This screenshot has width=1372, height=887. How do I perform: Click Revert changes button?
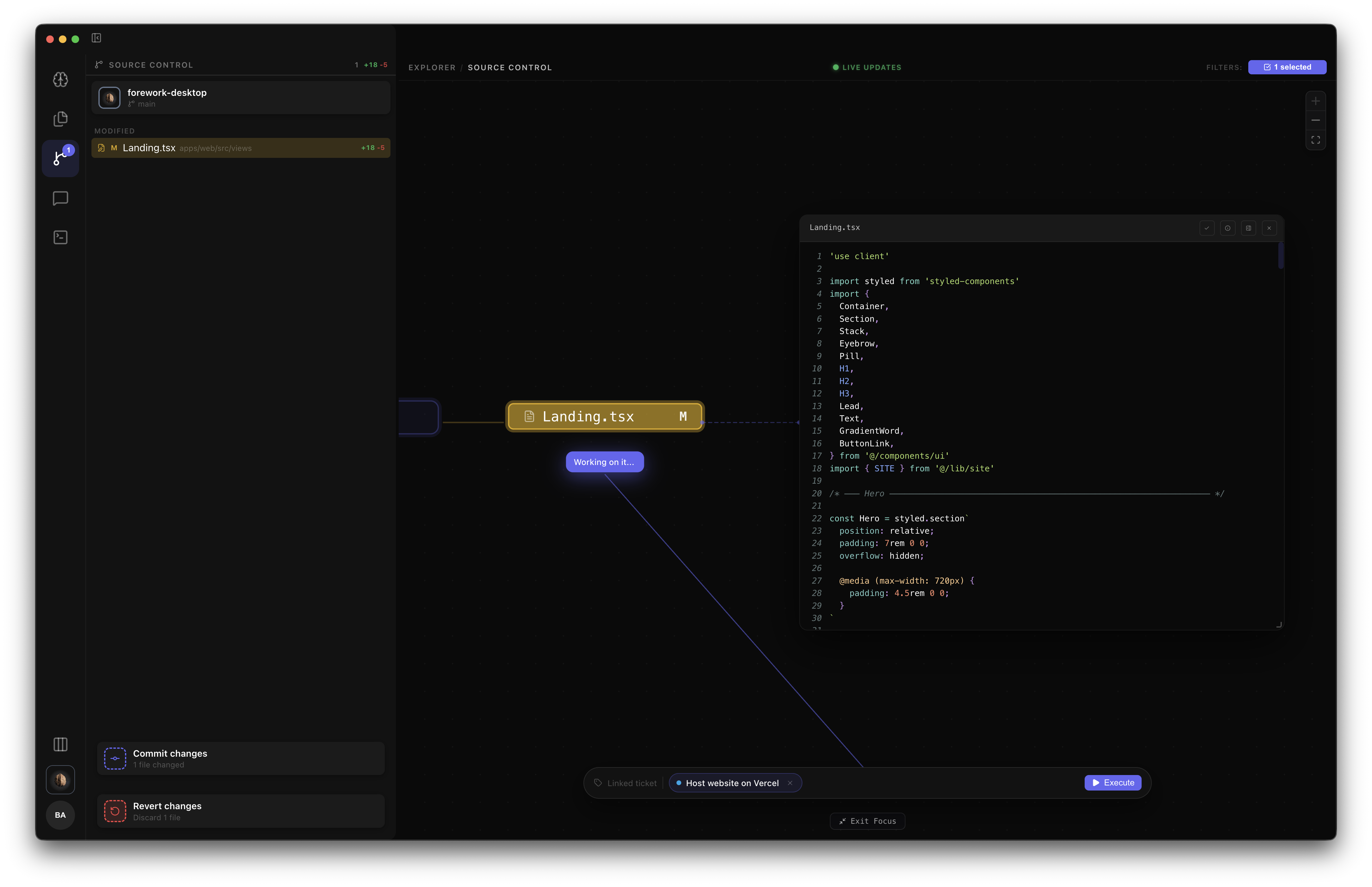[x=241, y=811]
